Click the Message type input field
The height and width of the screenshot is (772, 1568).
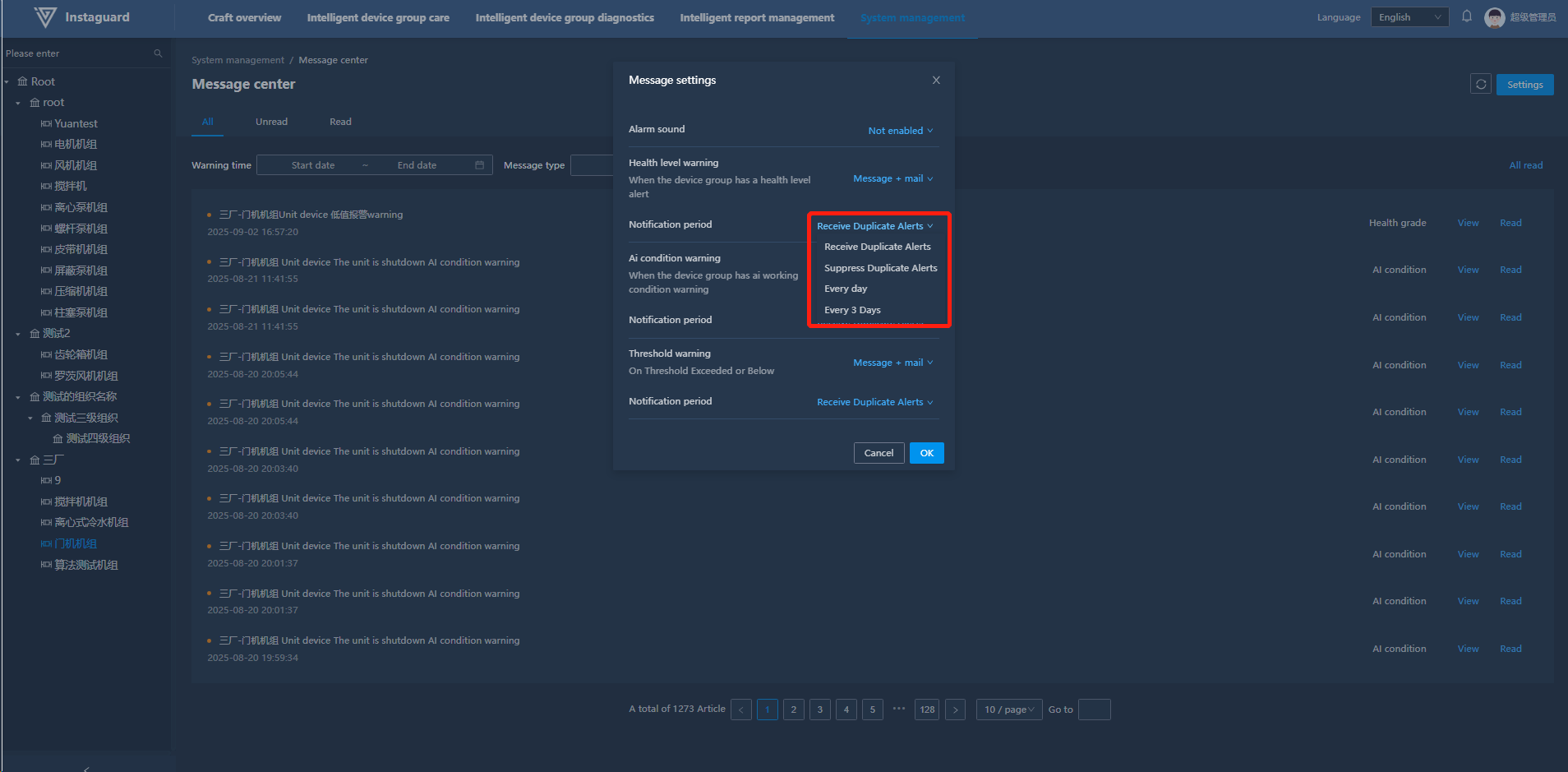pos(593,165)
